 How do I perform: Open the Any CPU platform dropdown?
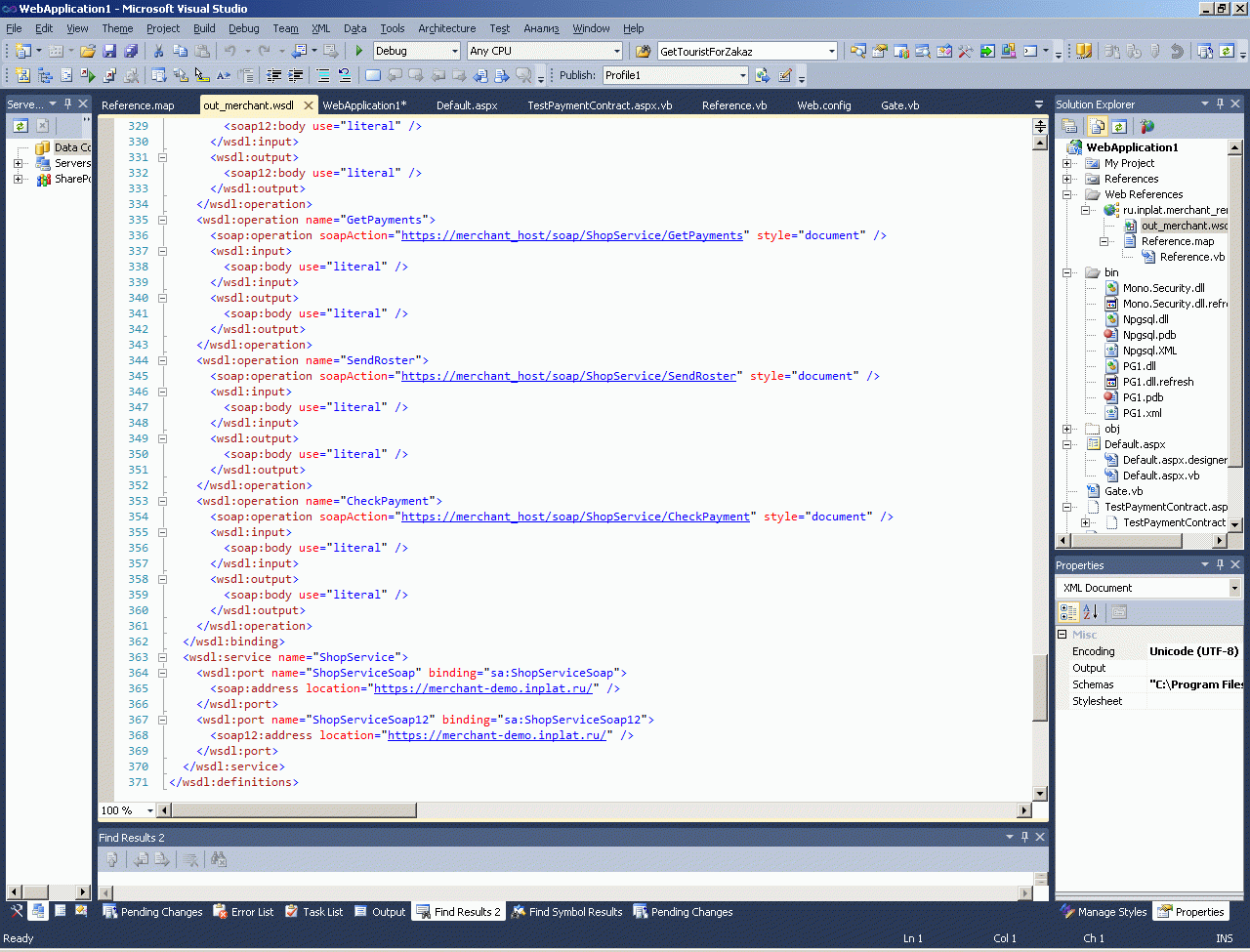click(617, 51)
